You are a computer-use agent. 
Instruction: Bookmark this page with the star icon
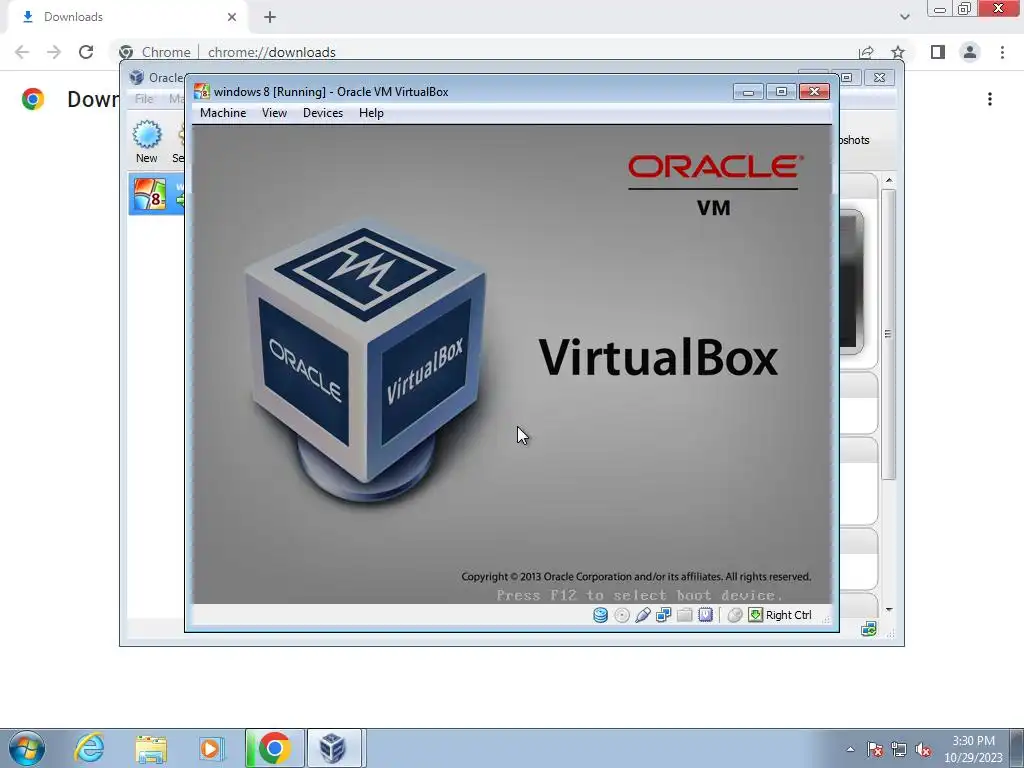pyautogui.click(x=898, y=52)
